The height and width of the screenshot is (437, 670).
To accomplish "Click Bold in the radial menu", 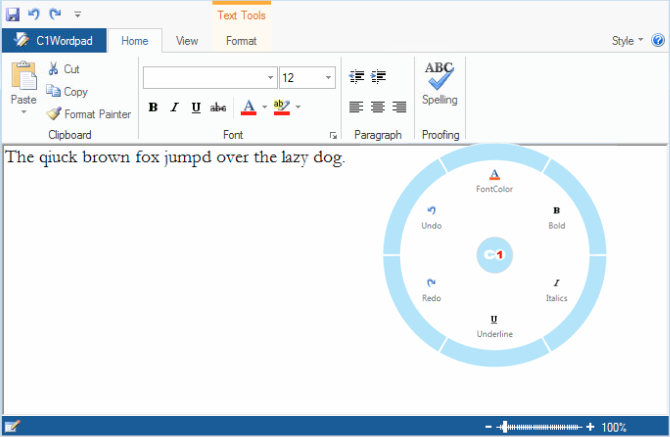I will pos(557,218).
